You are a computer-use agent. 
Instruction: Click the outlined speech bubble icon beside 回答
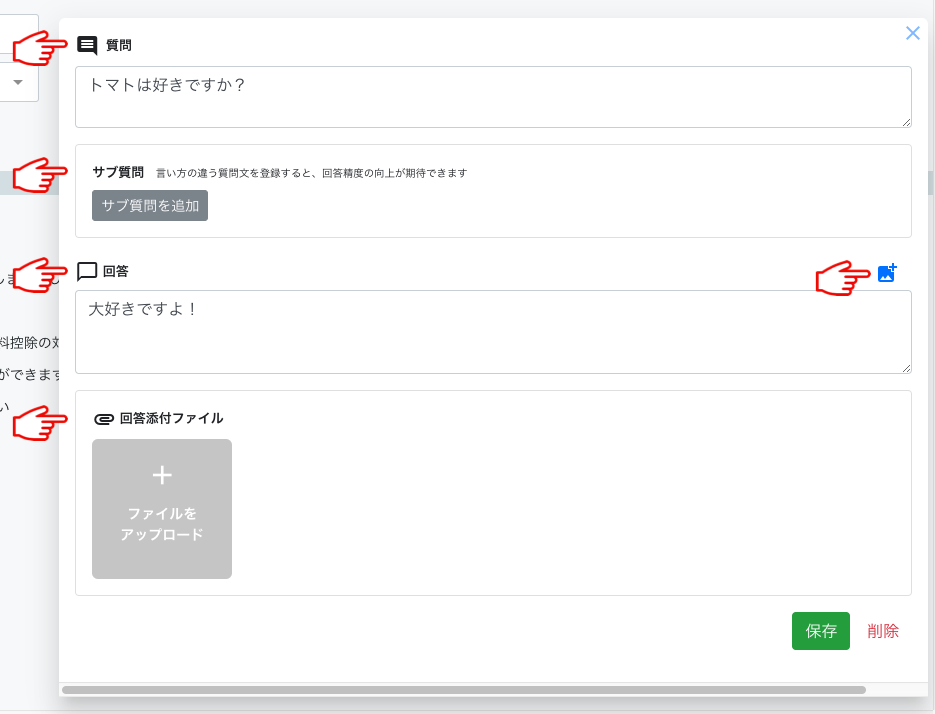point(87,271)
